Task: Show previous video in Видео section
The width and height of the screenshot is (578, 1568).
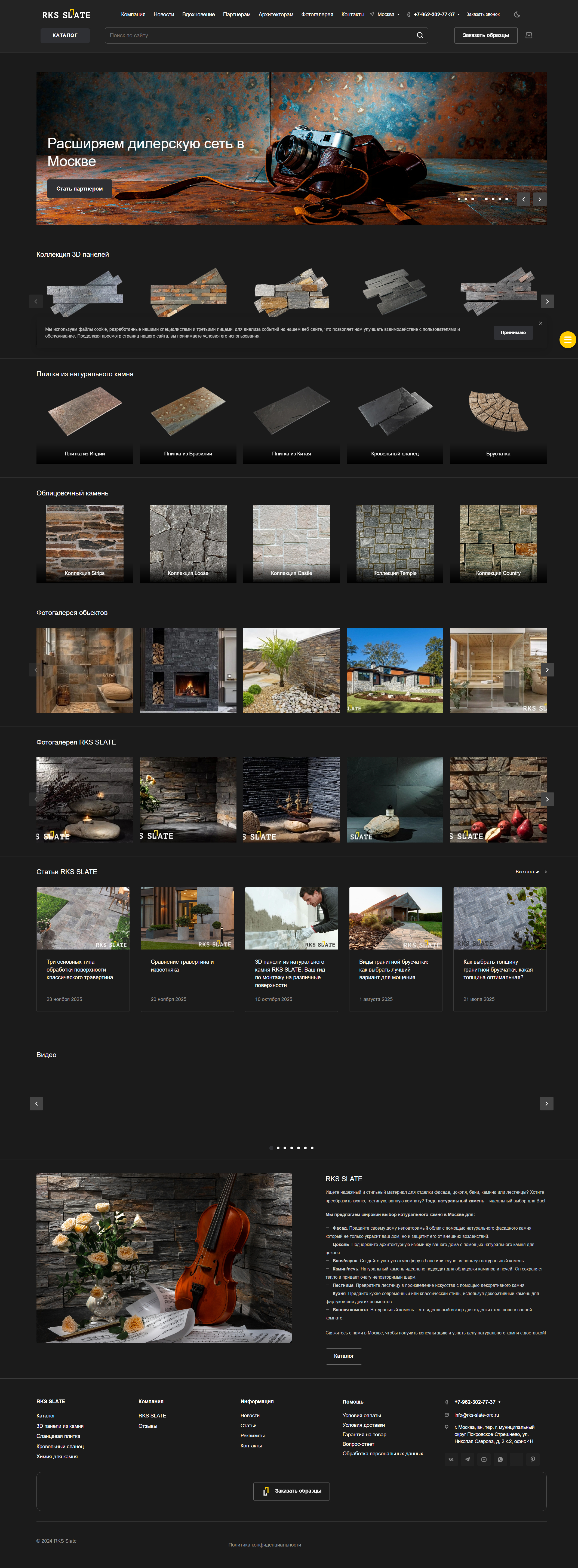Action: 36,1104
